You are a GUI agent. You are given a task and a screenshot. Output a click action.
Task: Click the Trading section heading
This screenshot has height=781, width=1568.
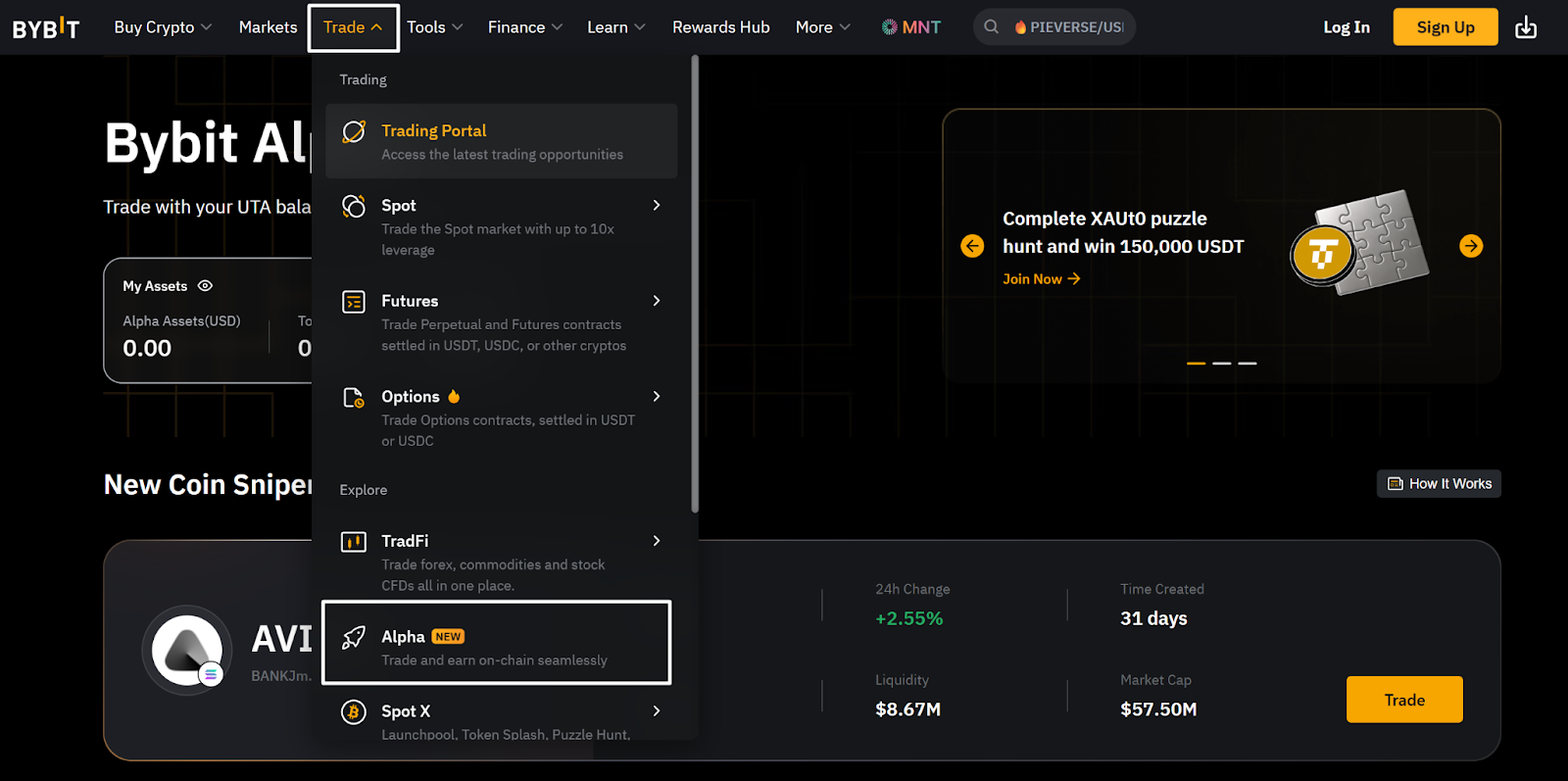[363, 79]
